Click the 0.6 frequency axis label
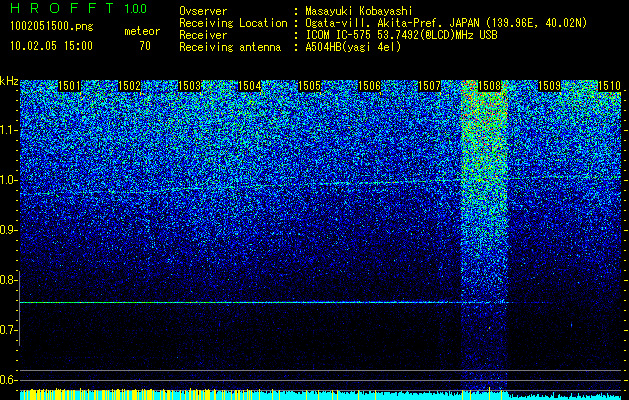The height and width of the screenshot is (400, 629). tap(9, 380)
